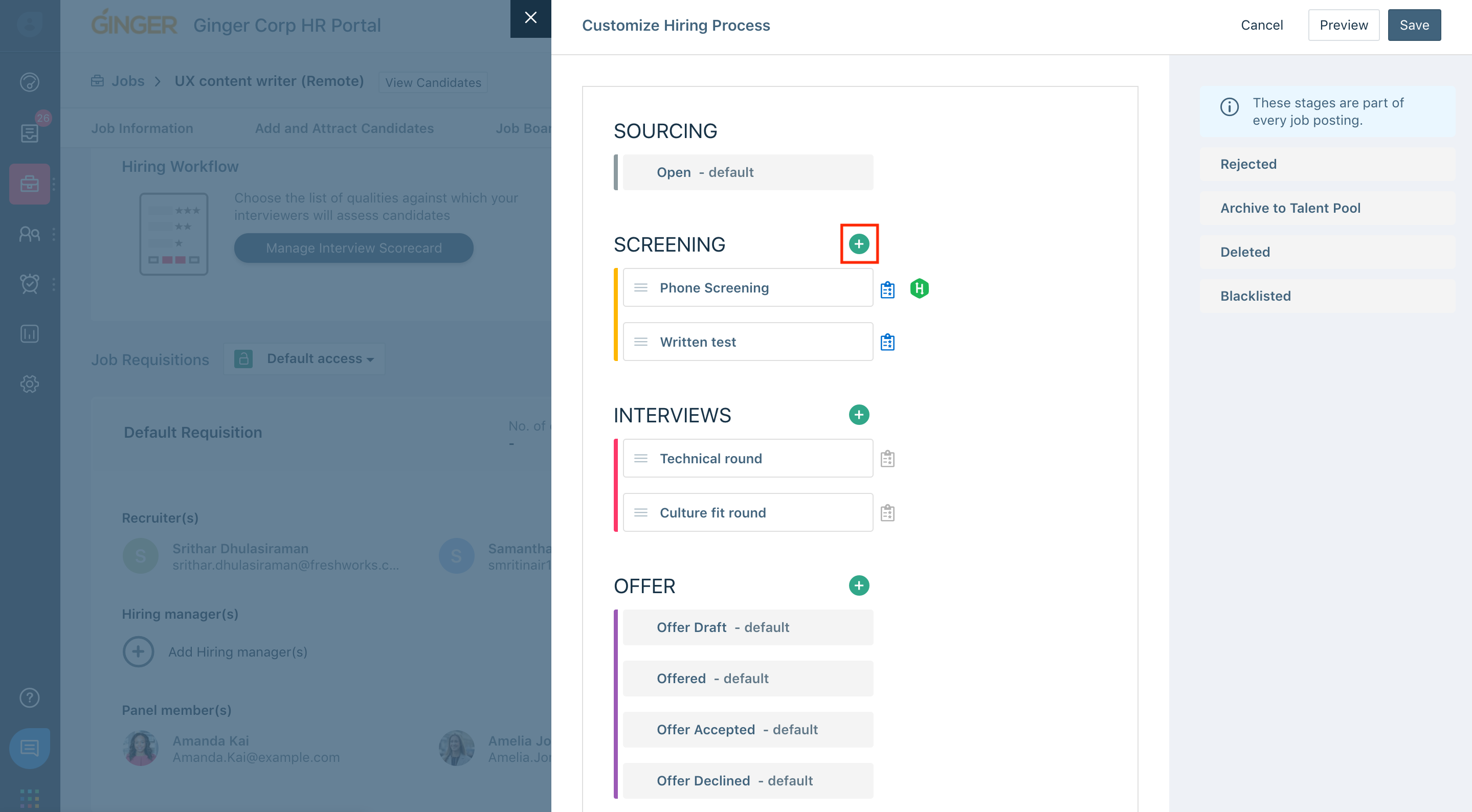Open the Reports sidebar icon
Image resolution: width=1472 pixels, height=812 pixels.
pos(30,334)
